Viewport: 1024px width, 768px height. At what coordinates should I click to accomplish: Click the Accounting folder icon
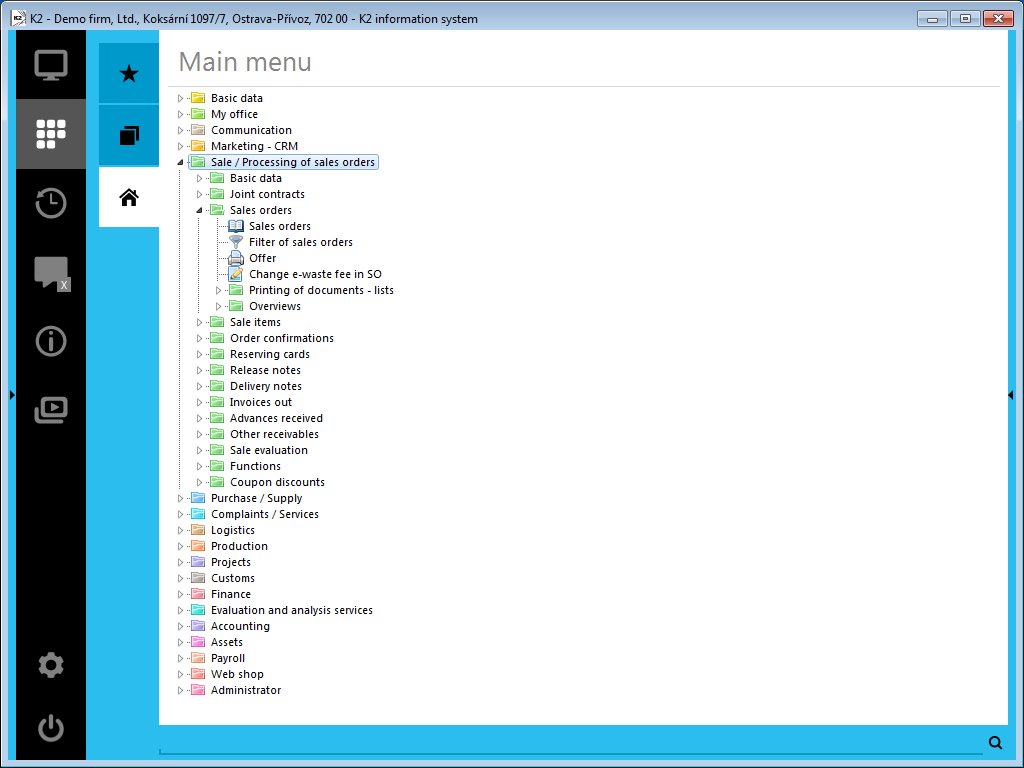[198, 626]
